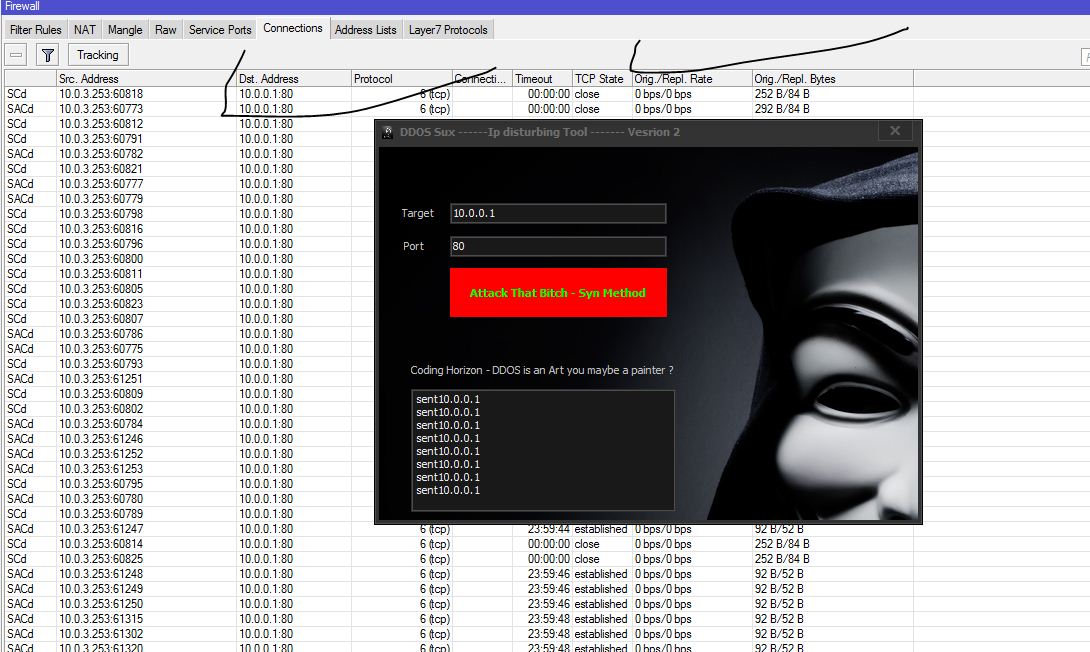Screen dimensions: 1090x652
Task: Click the remove (minus) toolbar button
Action: 16,55
